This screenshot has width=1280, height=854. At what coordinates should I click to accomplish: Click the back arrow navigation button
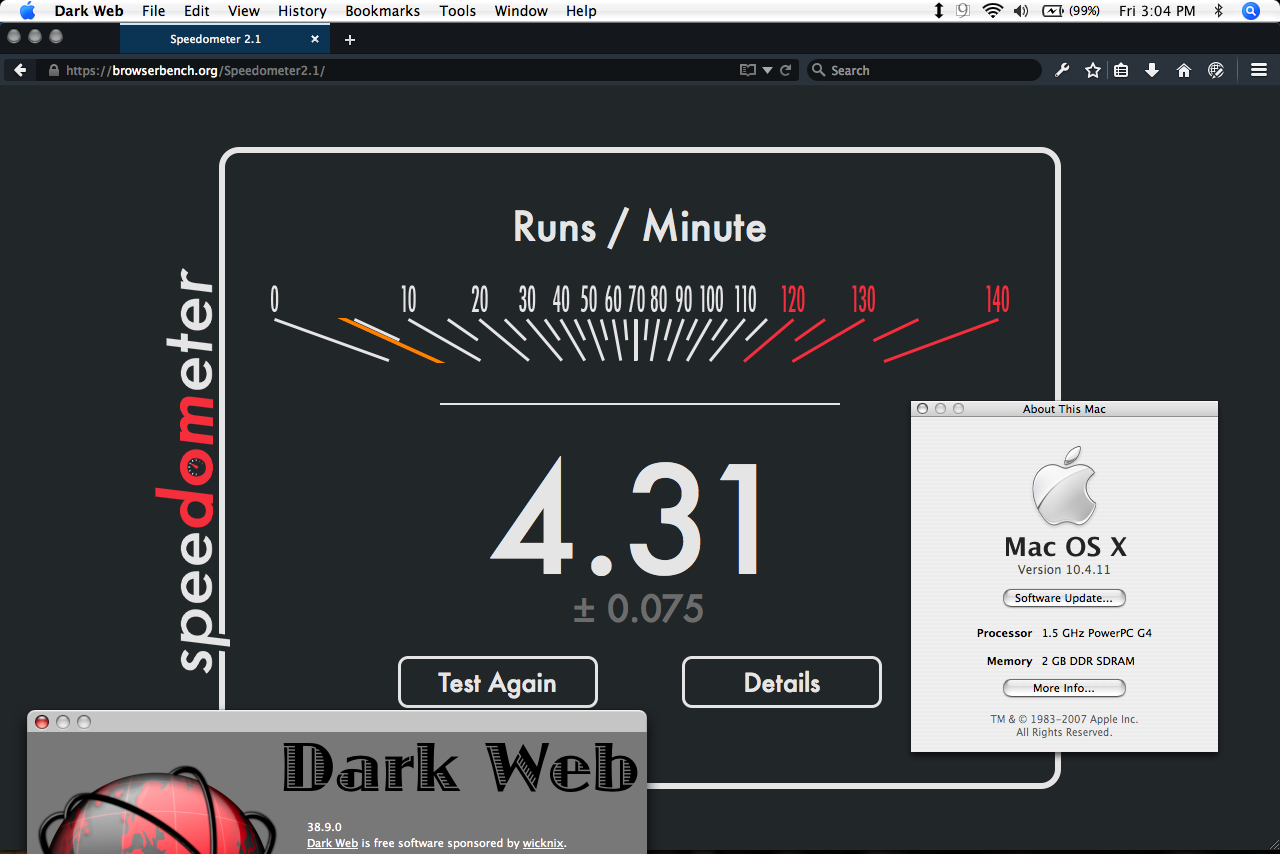pos(20,70)
